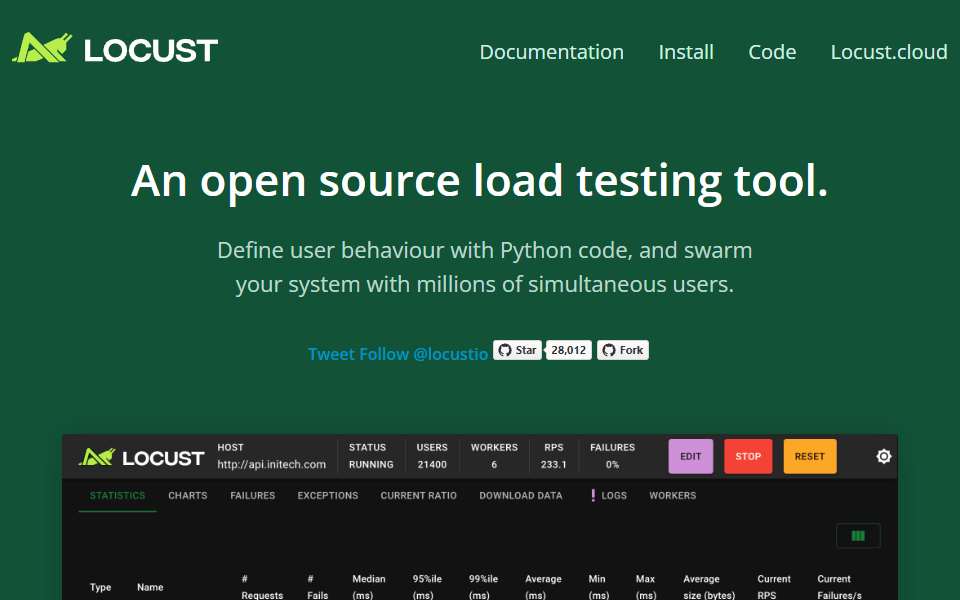Open the Workers tab
This screenshot has height=600, width=960.
[x=672, y=495]
